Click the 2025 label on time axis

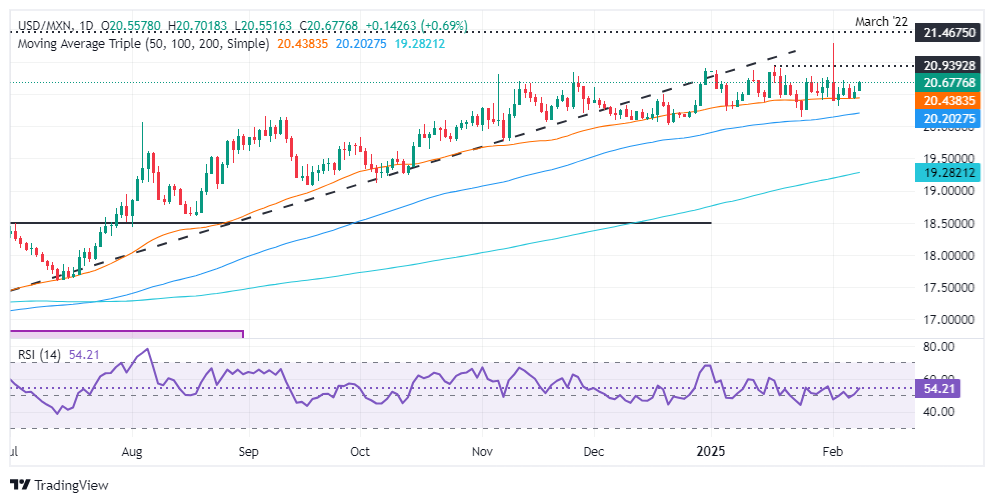coord(712,452)
